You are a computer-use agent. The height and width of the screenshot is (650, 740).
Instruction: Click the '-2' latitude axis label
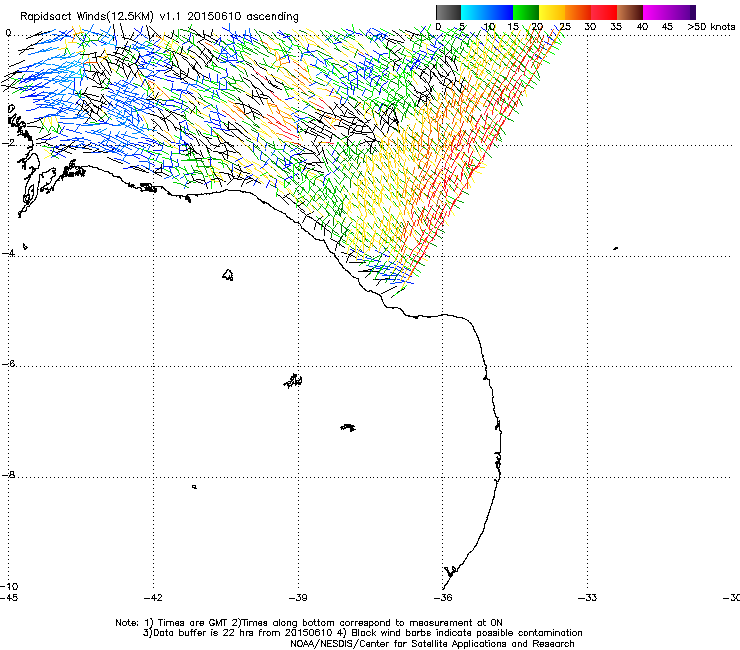[9, 143]
